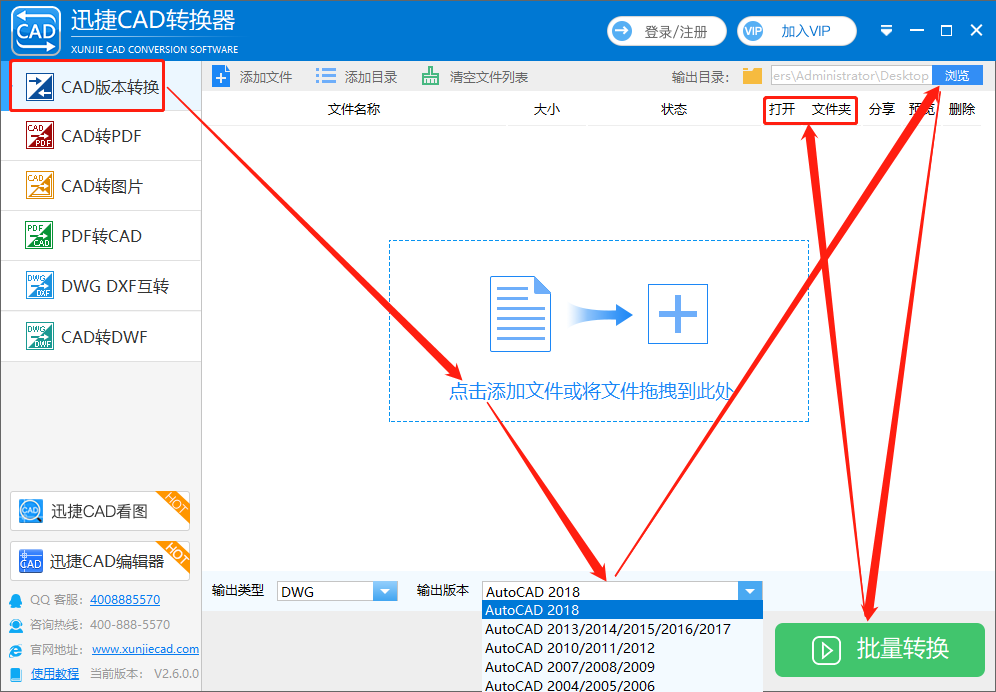Screen dimensions: 996x692
Task: Open the 使用教程 tutorial link
Action: [x=55, y=674]
